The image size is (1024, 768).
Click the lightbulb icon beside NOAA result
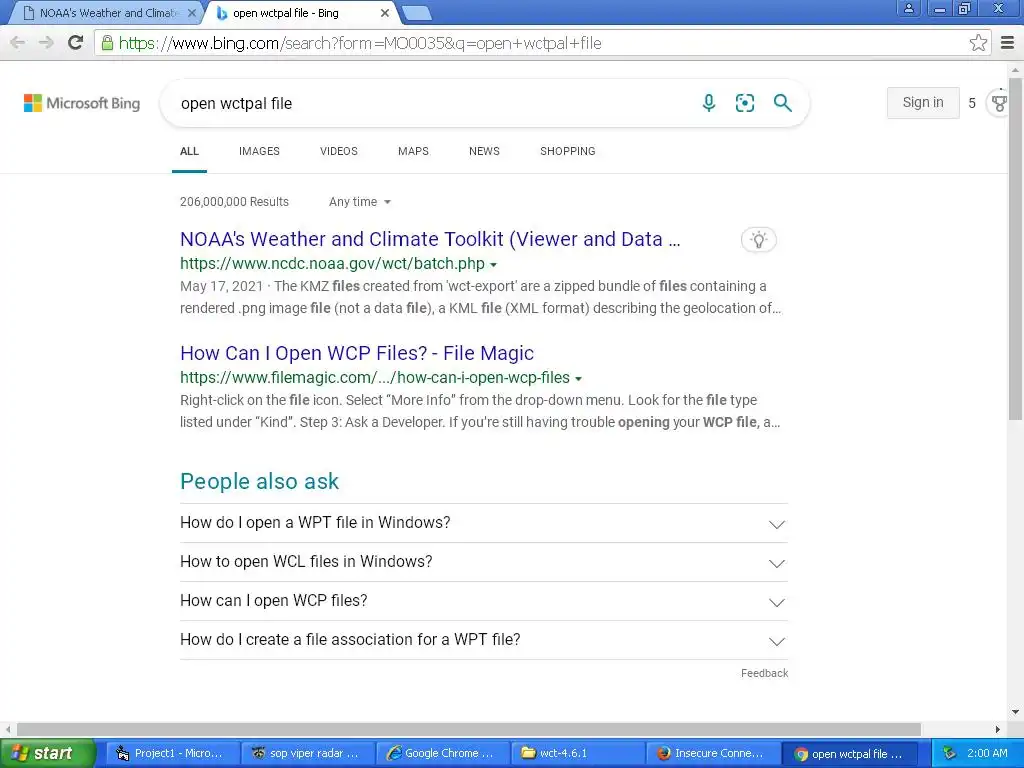point(758,240)
